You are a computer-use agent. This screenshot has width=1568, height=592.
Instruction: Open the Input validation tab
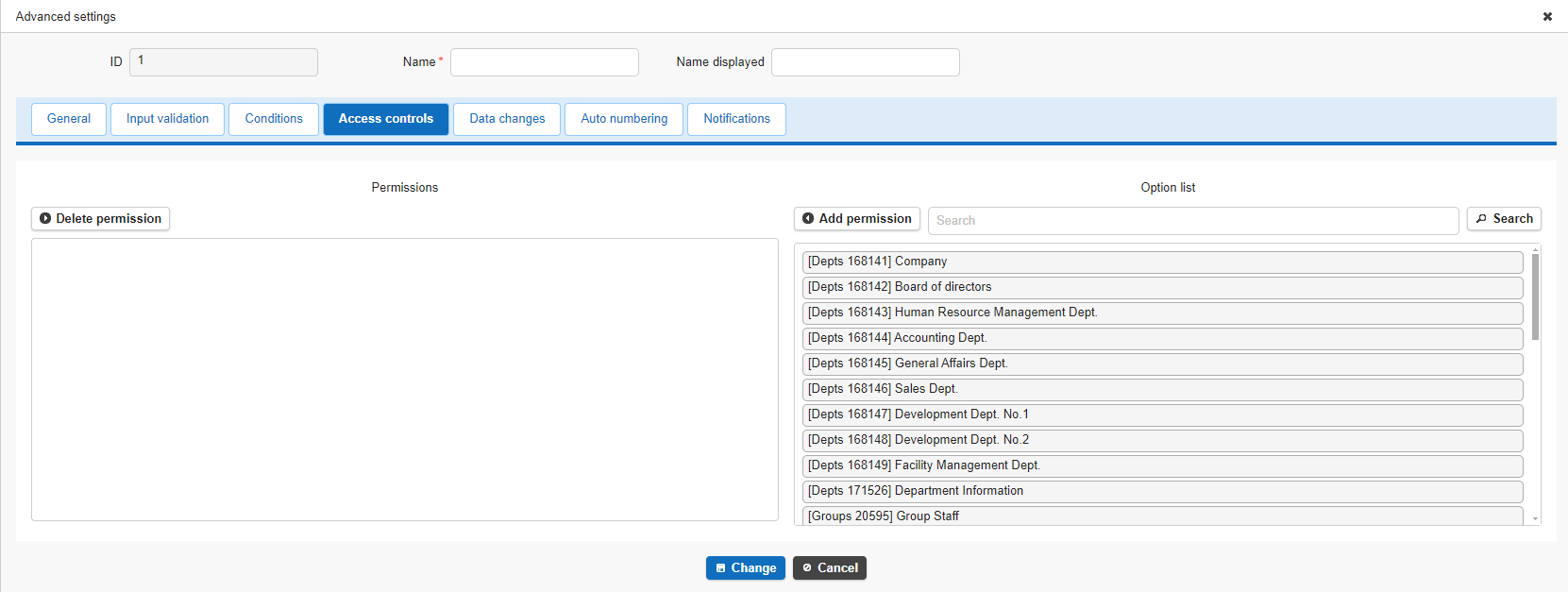click(x=168, y=119)
